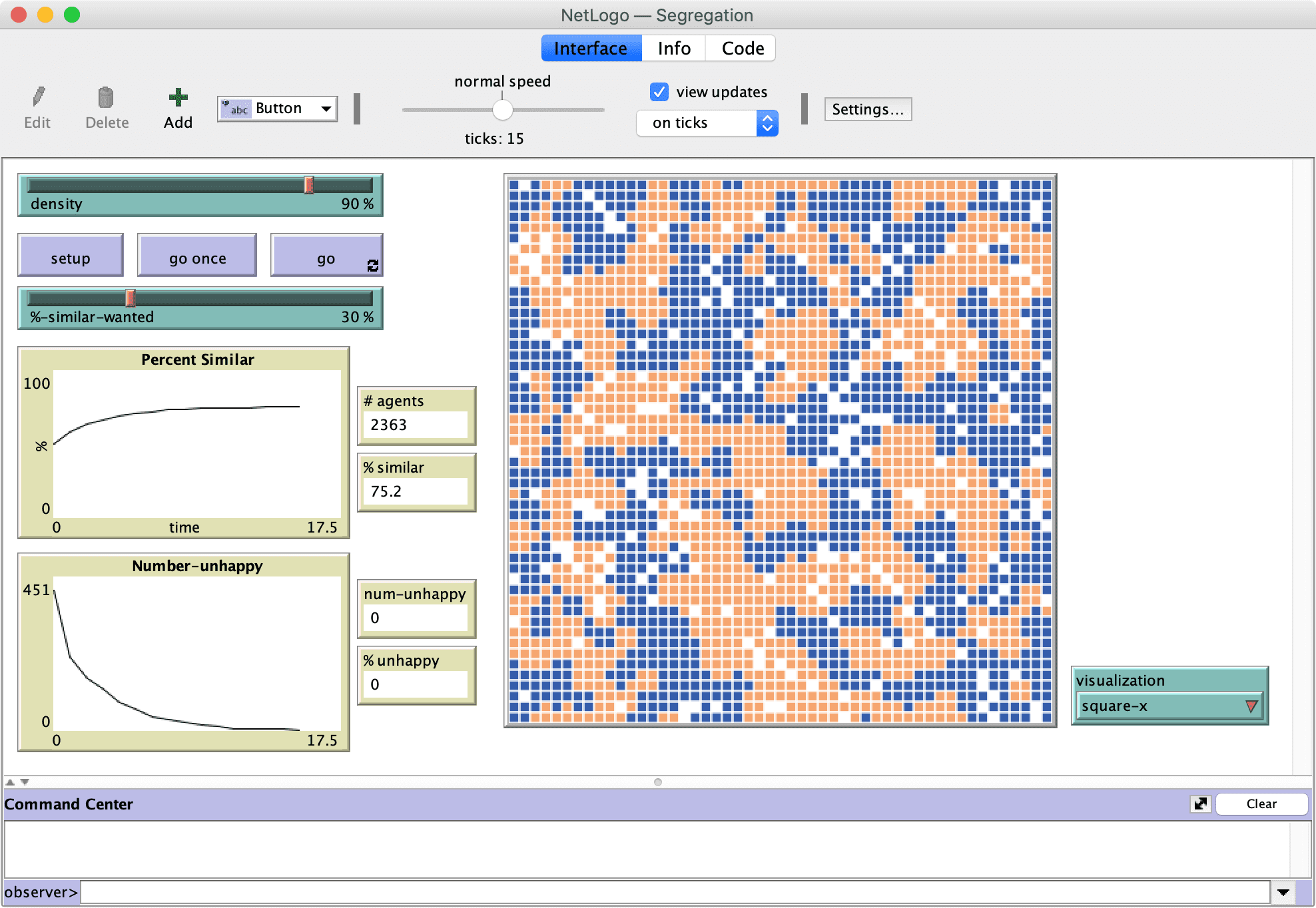This screenshot has height=908, width=1316.
Task: Click the green plus Add icon
Action: click(178, 97)
